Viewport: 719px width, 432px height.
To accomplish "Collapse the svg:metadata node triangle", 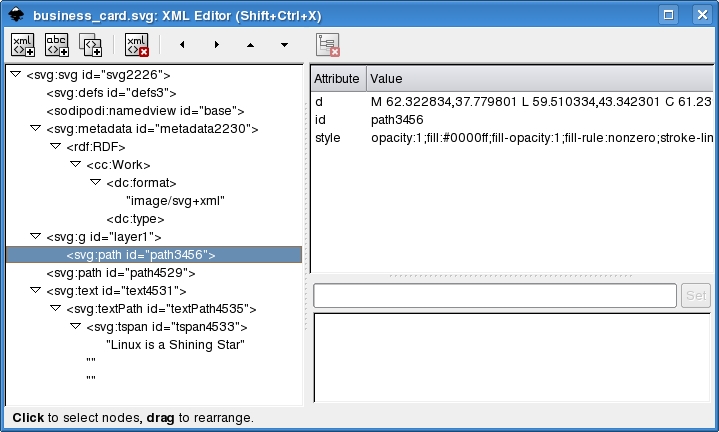I will tap(35, 128).
